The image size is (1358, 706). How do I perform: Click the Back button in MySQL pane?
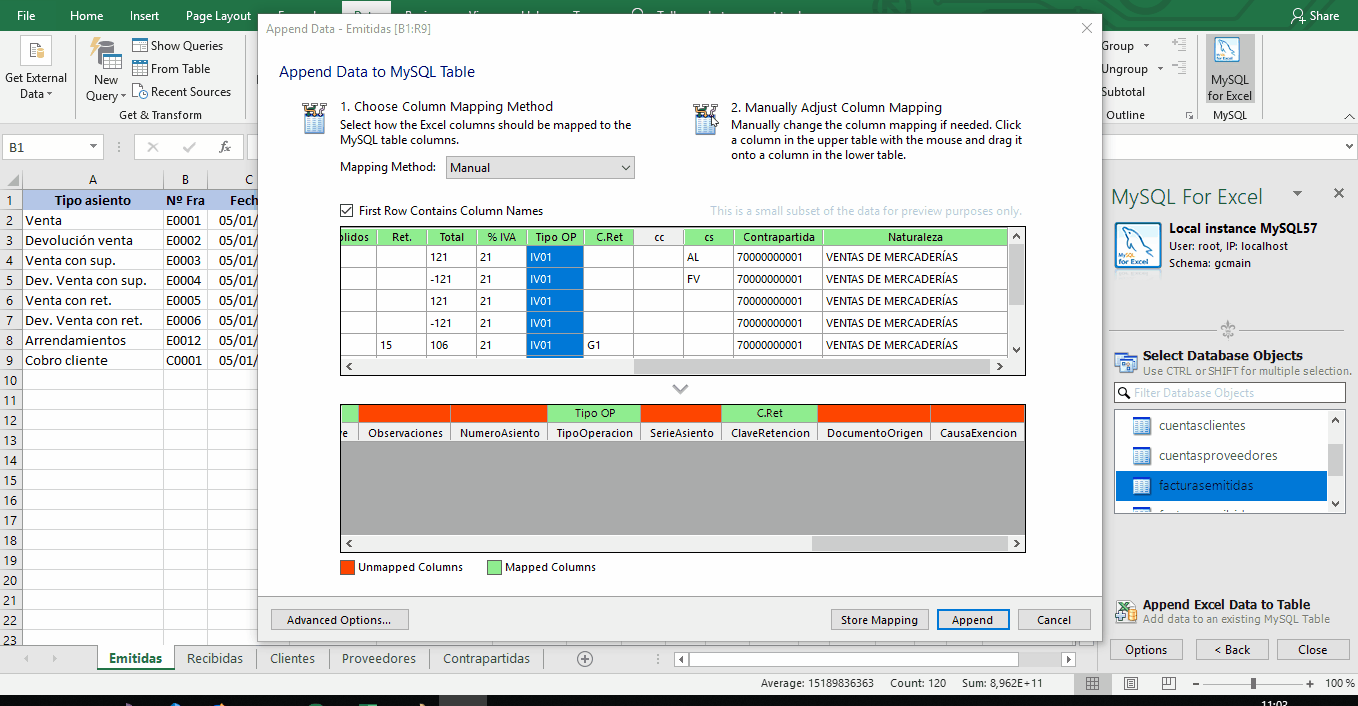[x=1232, y=650]
